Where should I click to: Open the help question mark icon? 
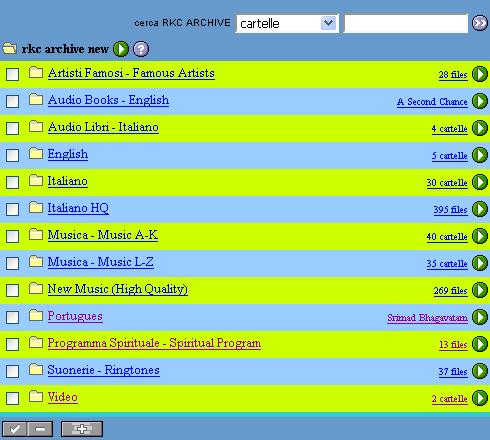141,49
